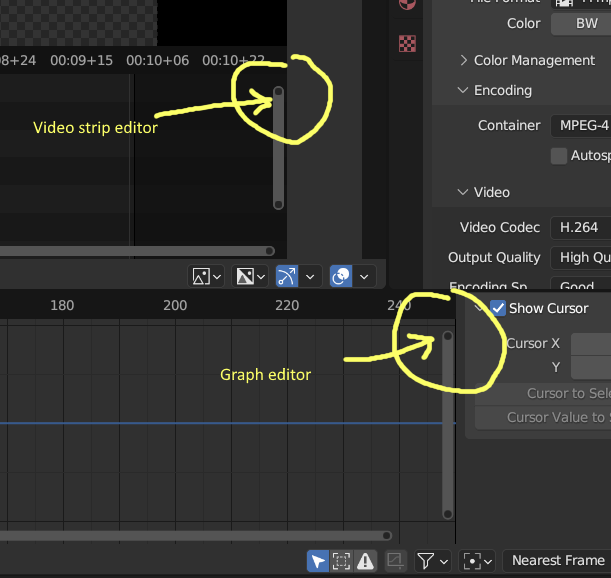611x578 pixels.
Task: Open the overlay image display mode dropdown
Action: click(x=250, y=277)
